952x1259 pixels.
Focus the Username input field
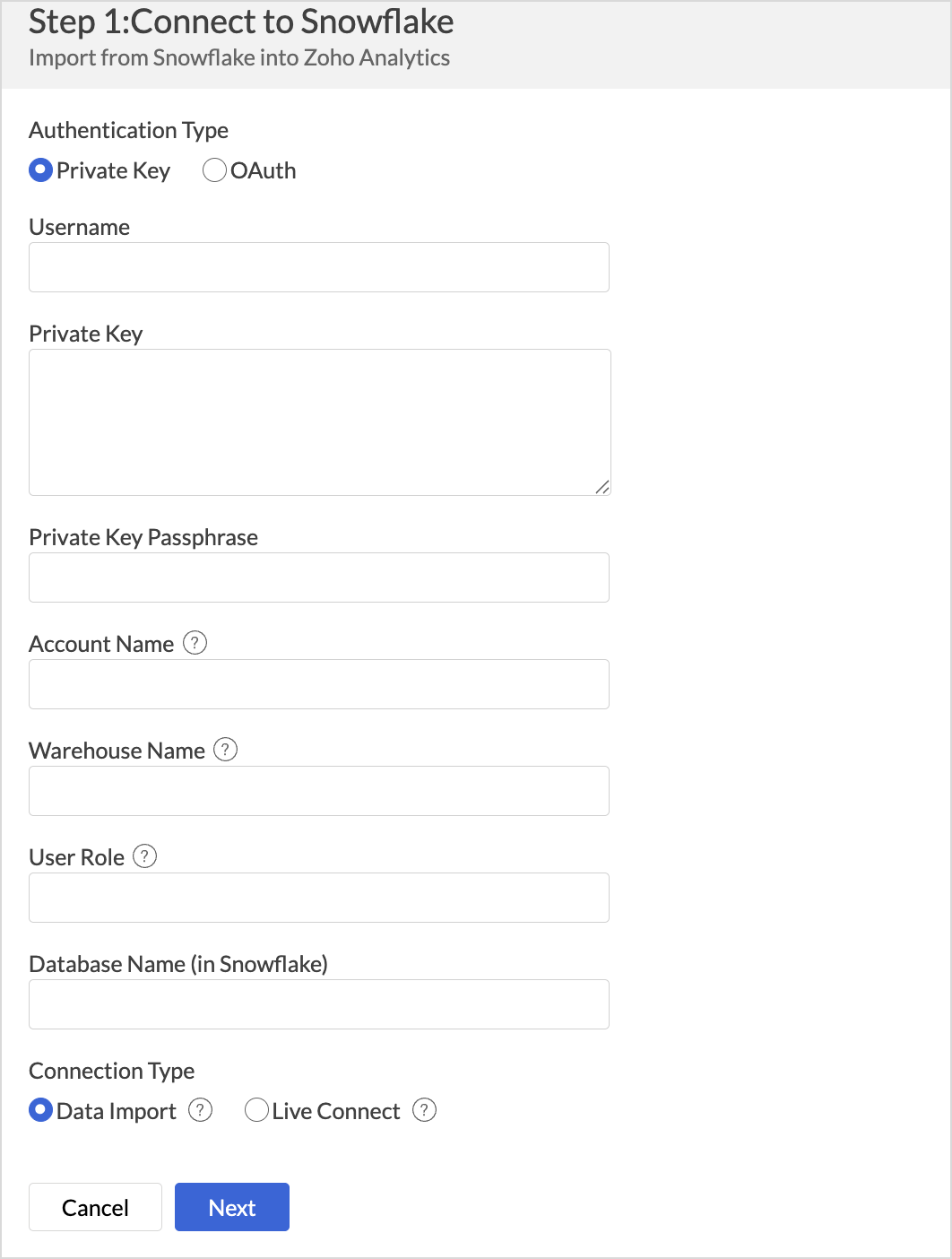[x=319, y=267]
